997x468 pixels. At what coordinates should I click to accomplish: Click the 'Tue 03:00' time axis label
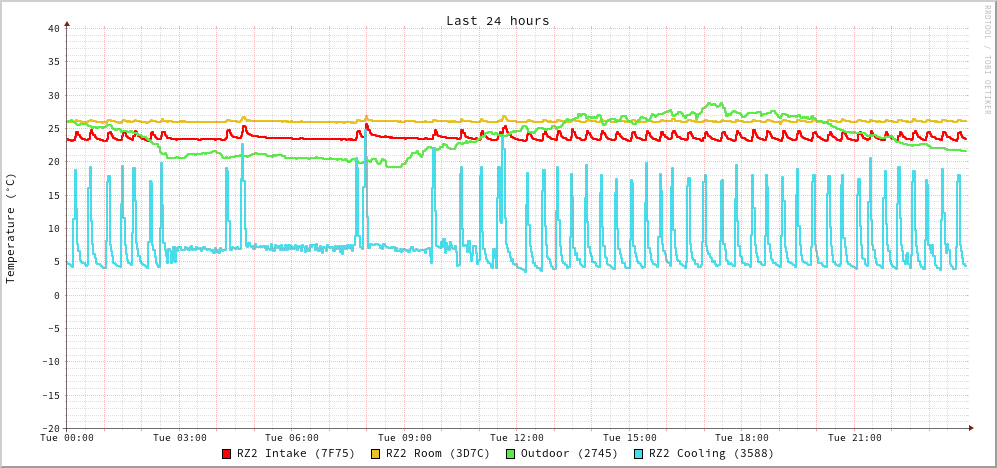pos(179,438)
